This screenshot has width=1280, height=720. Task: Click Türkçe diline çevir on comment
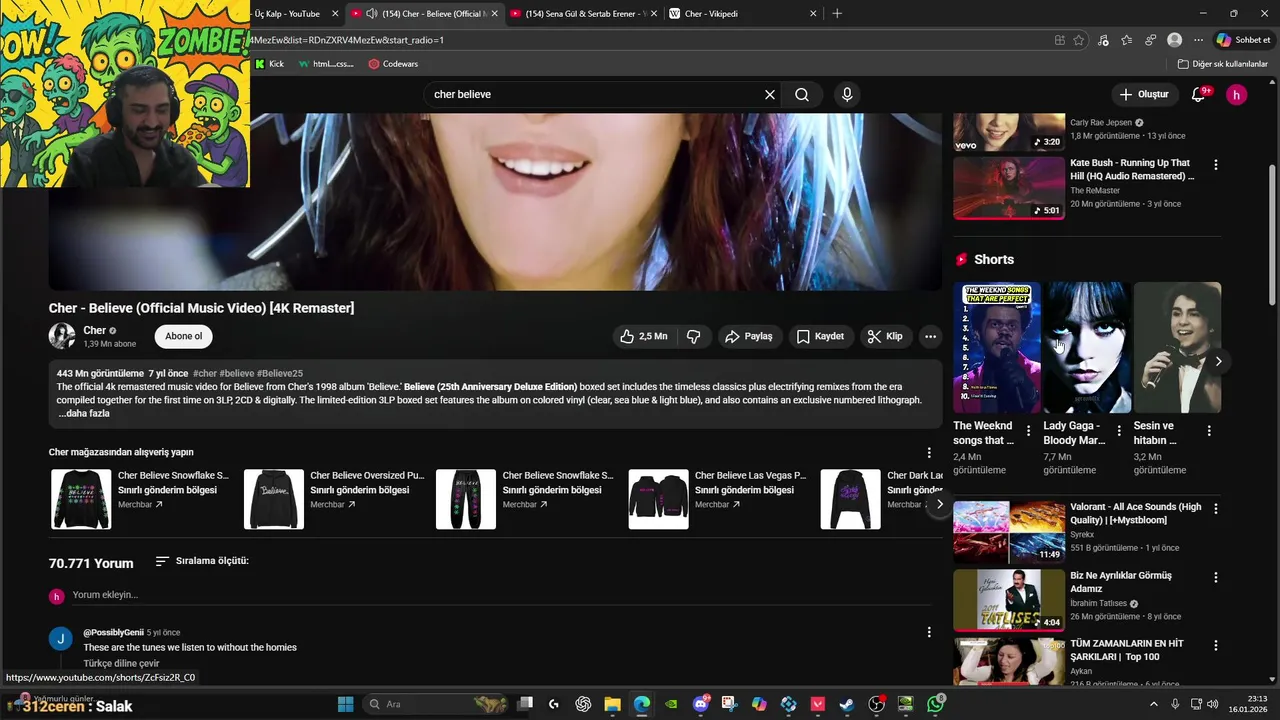click(x=121, y=664)
